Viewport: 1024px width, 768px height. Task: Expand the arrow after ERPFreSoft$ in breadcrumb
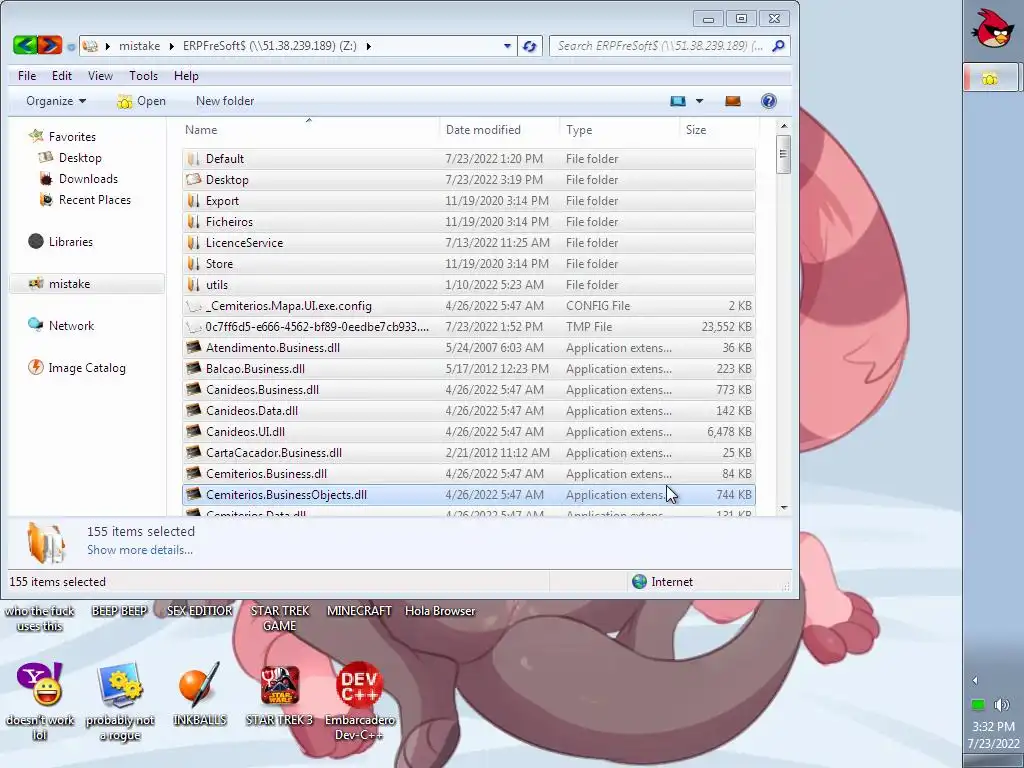click(368, 46)
